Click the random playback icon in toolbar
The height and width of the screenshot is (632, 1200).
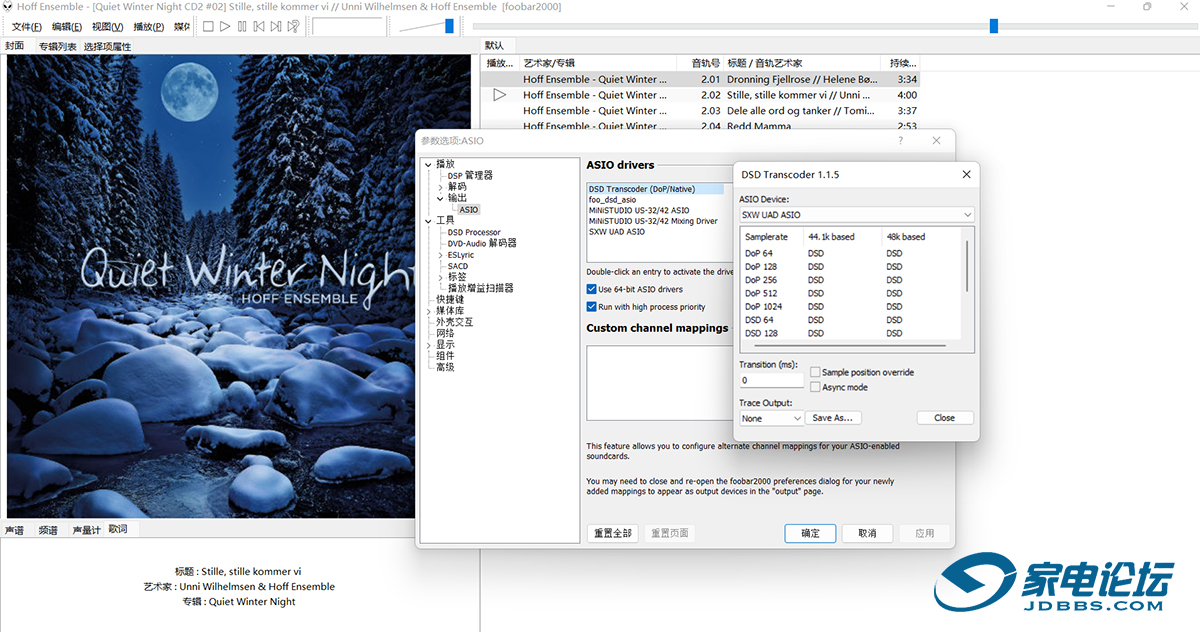coord(294,26)
